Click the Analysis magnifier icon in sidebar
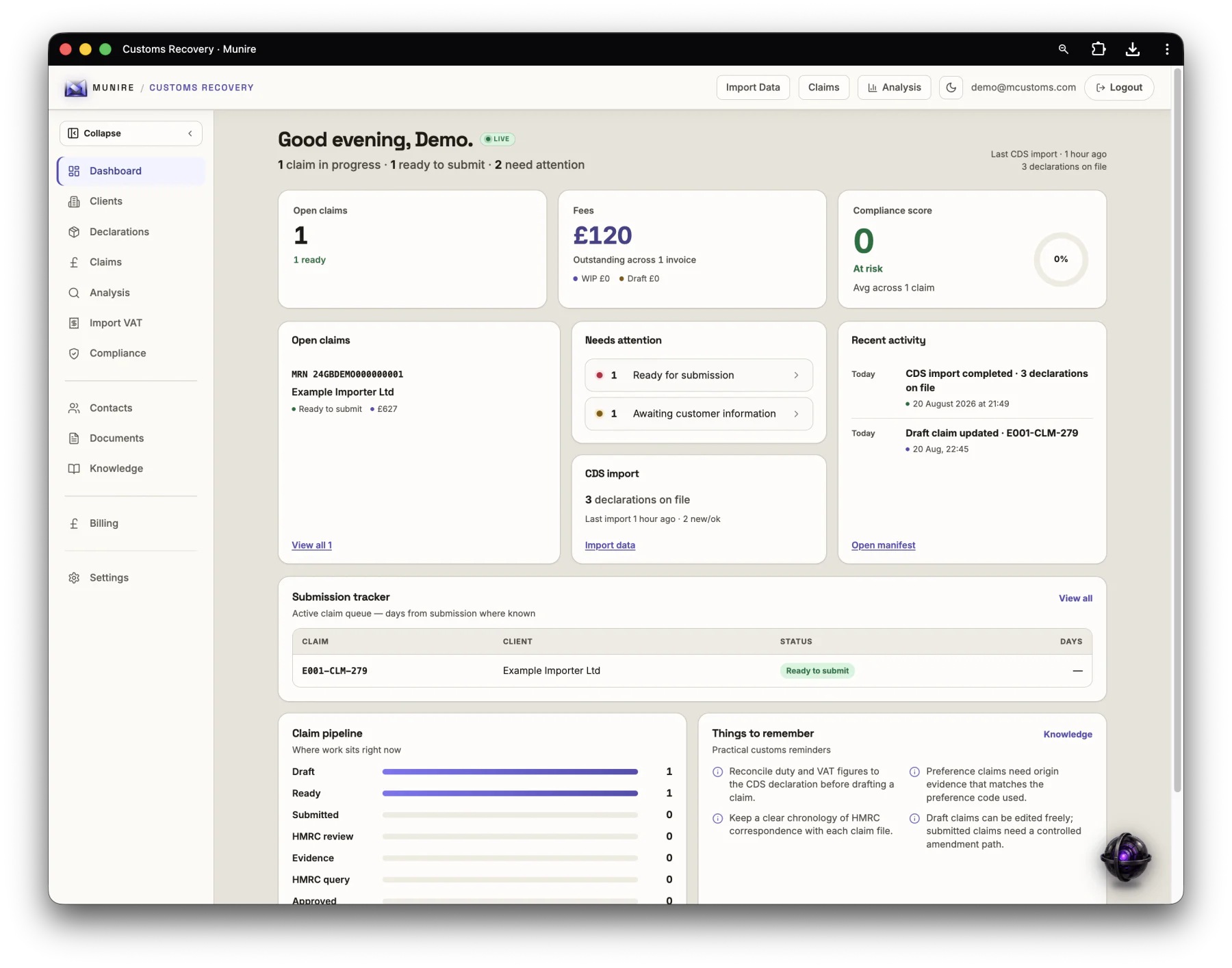This screenshot has width=1232, height=968. [x=74, y=293]
